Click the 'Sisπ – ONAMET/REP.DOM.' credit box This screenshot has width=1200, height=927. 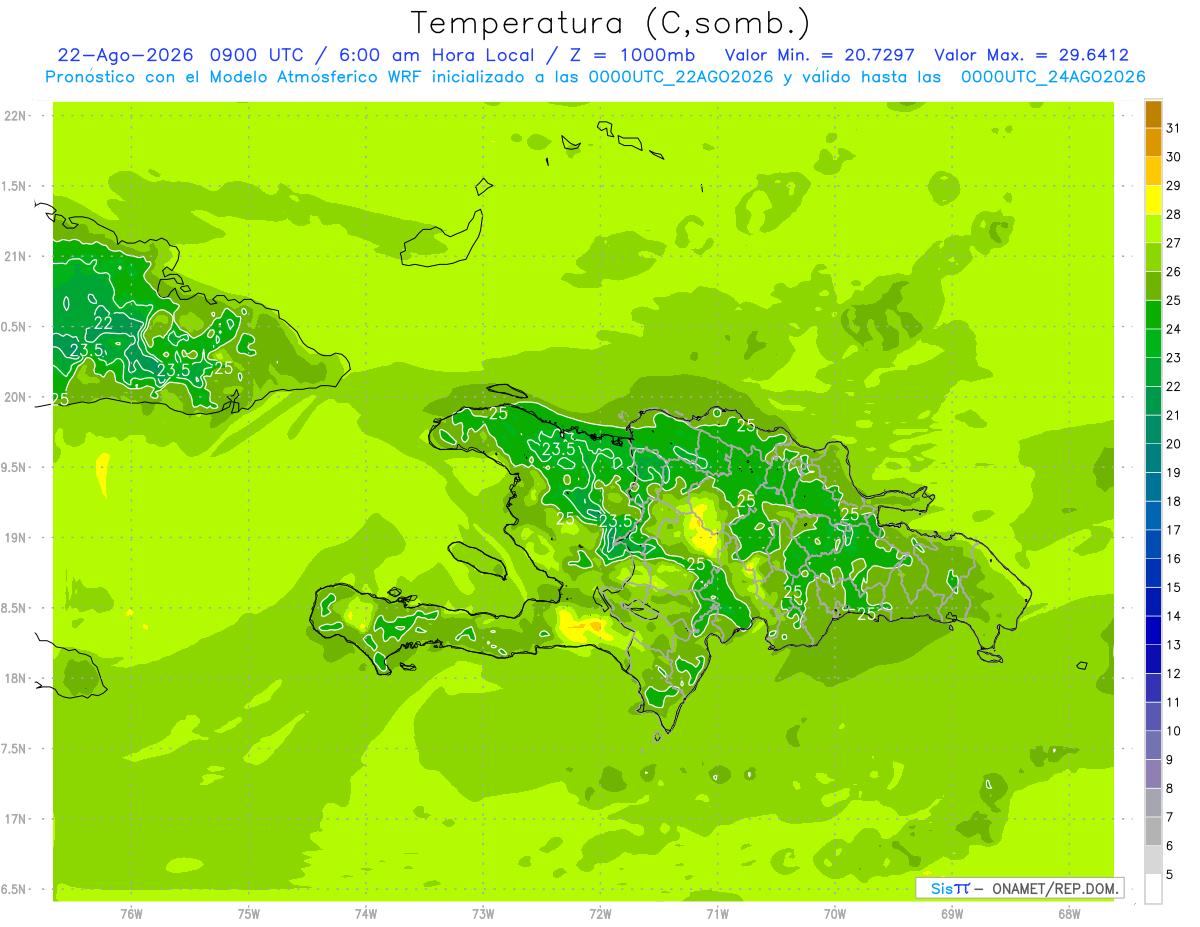[x=1020, y=888]
